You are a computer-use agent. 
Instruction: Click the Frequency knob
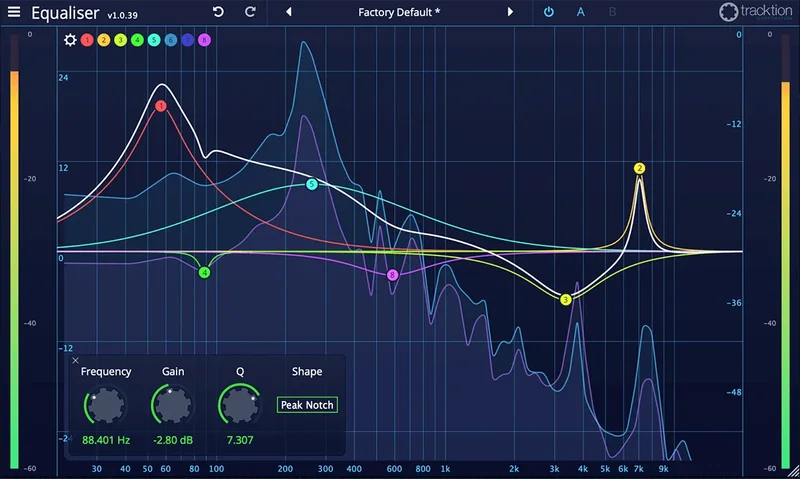click(106, 406)
